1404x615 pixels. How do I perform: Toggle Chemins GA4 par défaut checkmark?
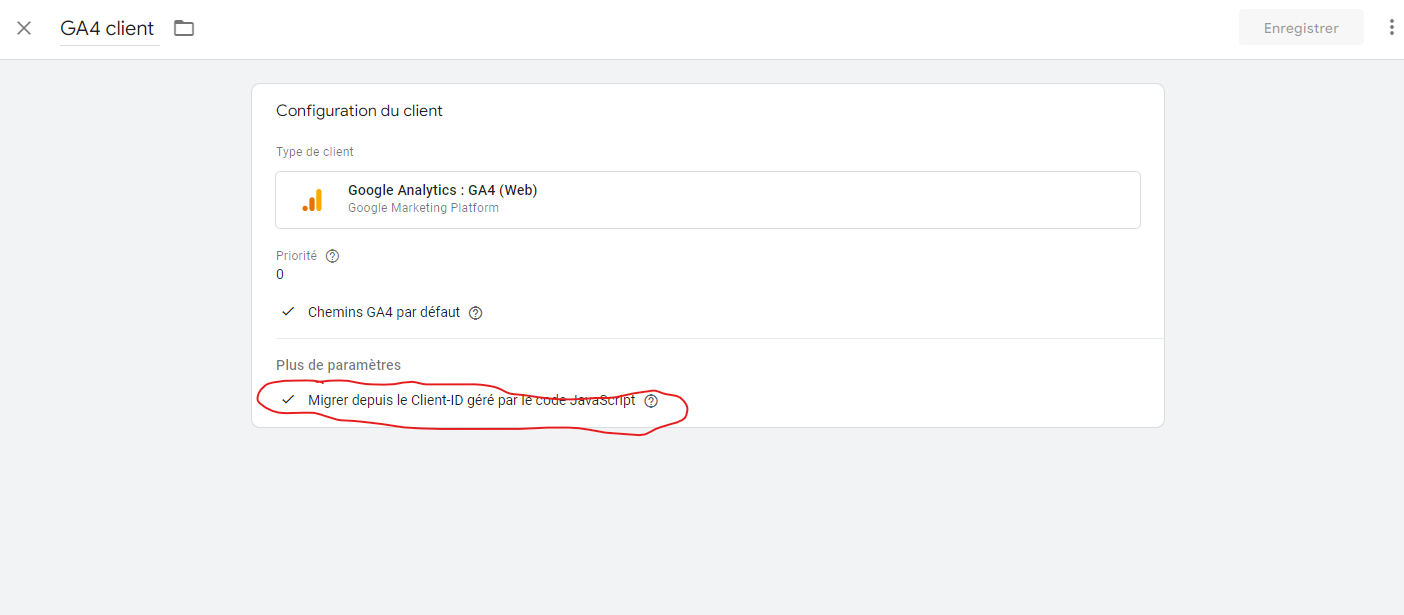288,312
